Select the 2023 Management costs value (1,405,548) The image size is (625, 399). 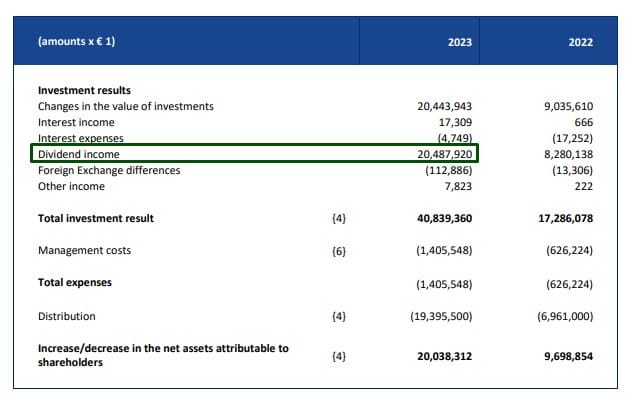click(x=444, y=250)
